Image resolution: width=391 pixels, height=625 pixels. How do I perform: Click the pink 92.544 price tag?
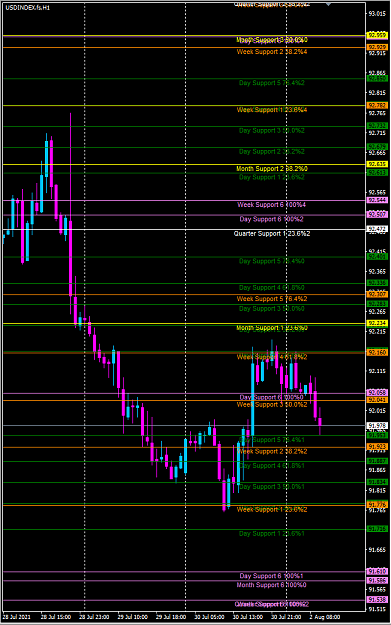pyautogui.click(x=377, y=200)
